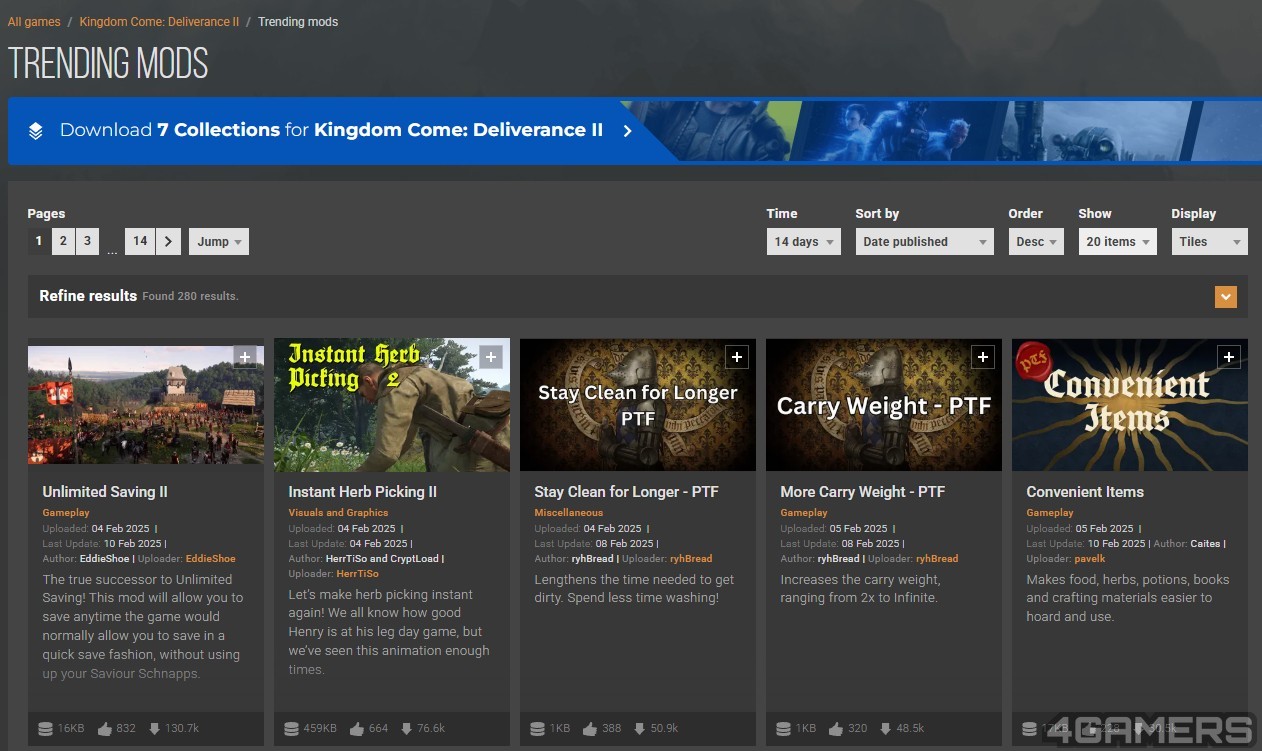Go to page 3 in the pagination
The width and height of the screenshot is (1262, 751).
(x=87, y=241)
